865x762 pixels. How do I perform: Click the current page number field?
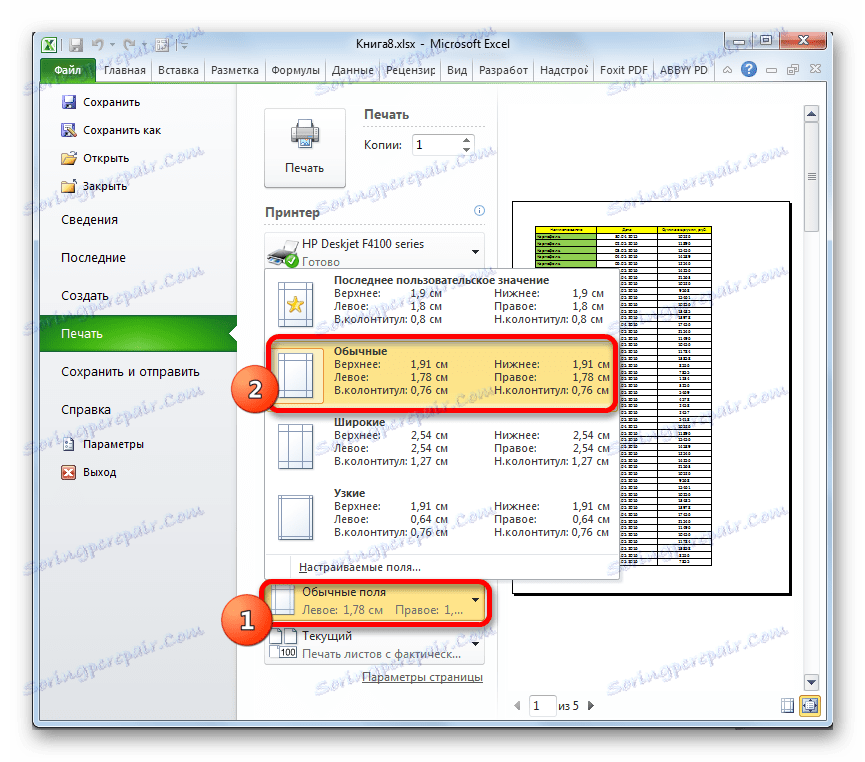(x=542, y=705)
